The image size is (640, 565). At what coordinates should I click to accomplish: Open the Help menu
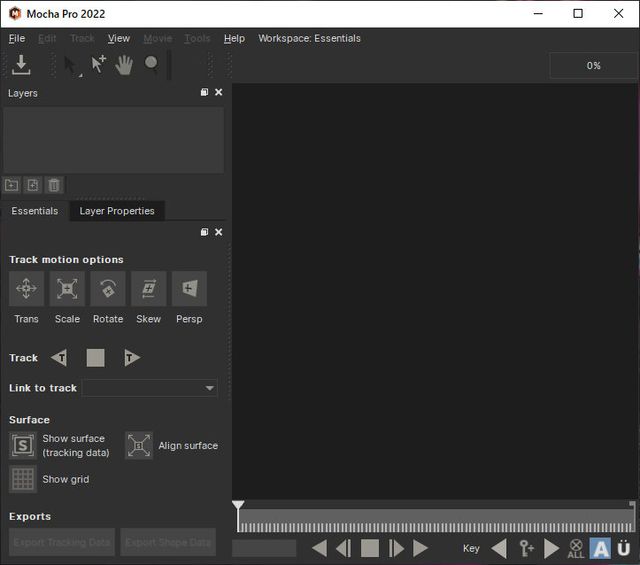click(234, 38)
